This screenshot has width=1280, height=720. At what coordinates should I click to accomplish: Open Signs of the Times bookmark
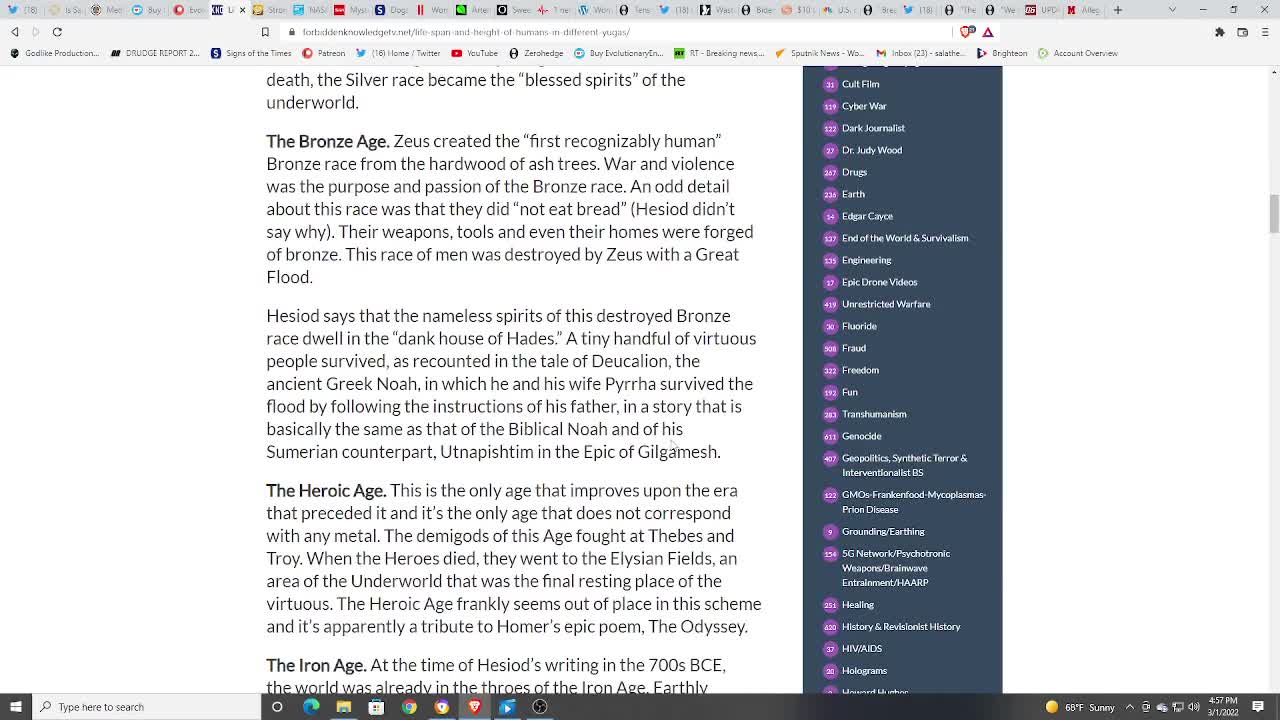(251, 53)
